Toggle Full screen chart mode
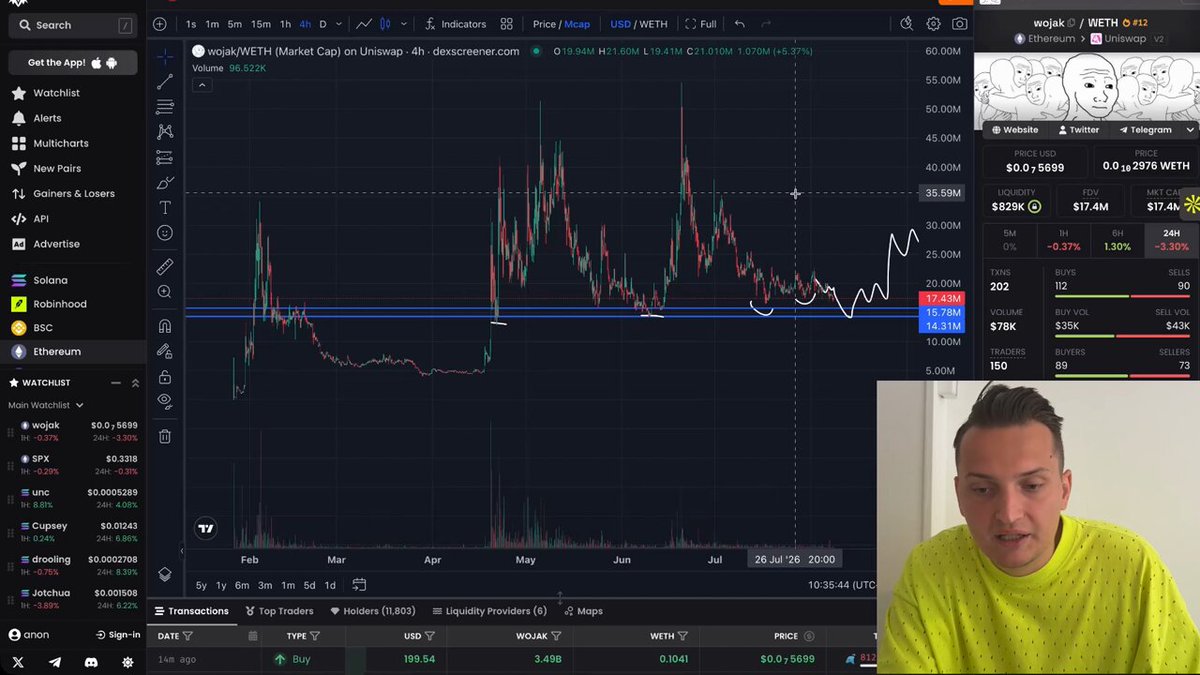 pos(701,24)
